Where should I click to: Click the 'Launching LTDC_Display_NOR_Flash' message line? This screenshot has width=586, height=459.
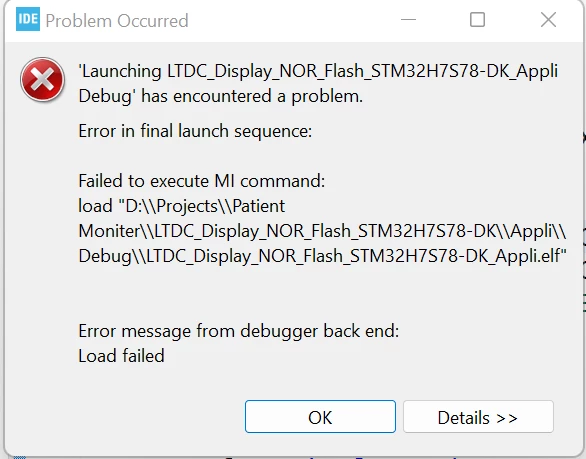click(318, 71)
